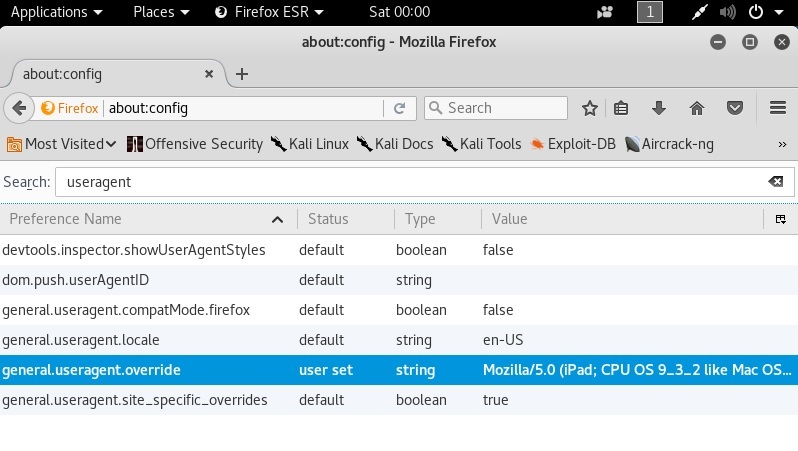This screenshot has height=451, width=798.
Task: Click the Firefox identity icon in the URL bar
Action: click(x=70, y=108)
